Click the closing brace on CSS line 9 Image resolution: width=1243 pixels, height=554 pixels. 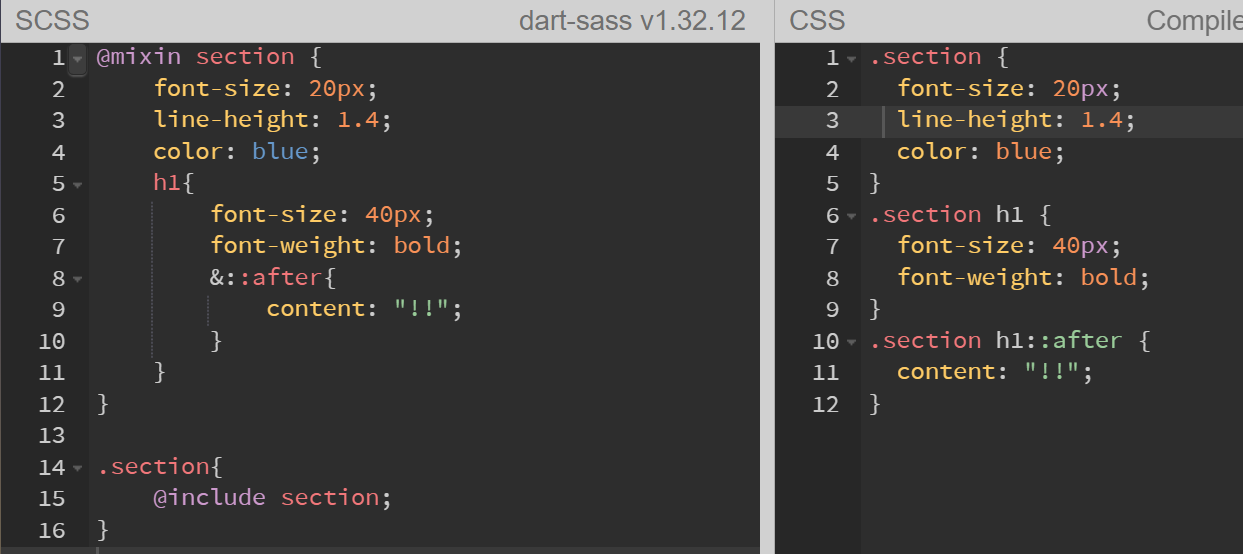[876, 309]
